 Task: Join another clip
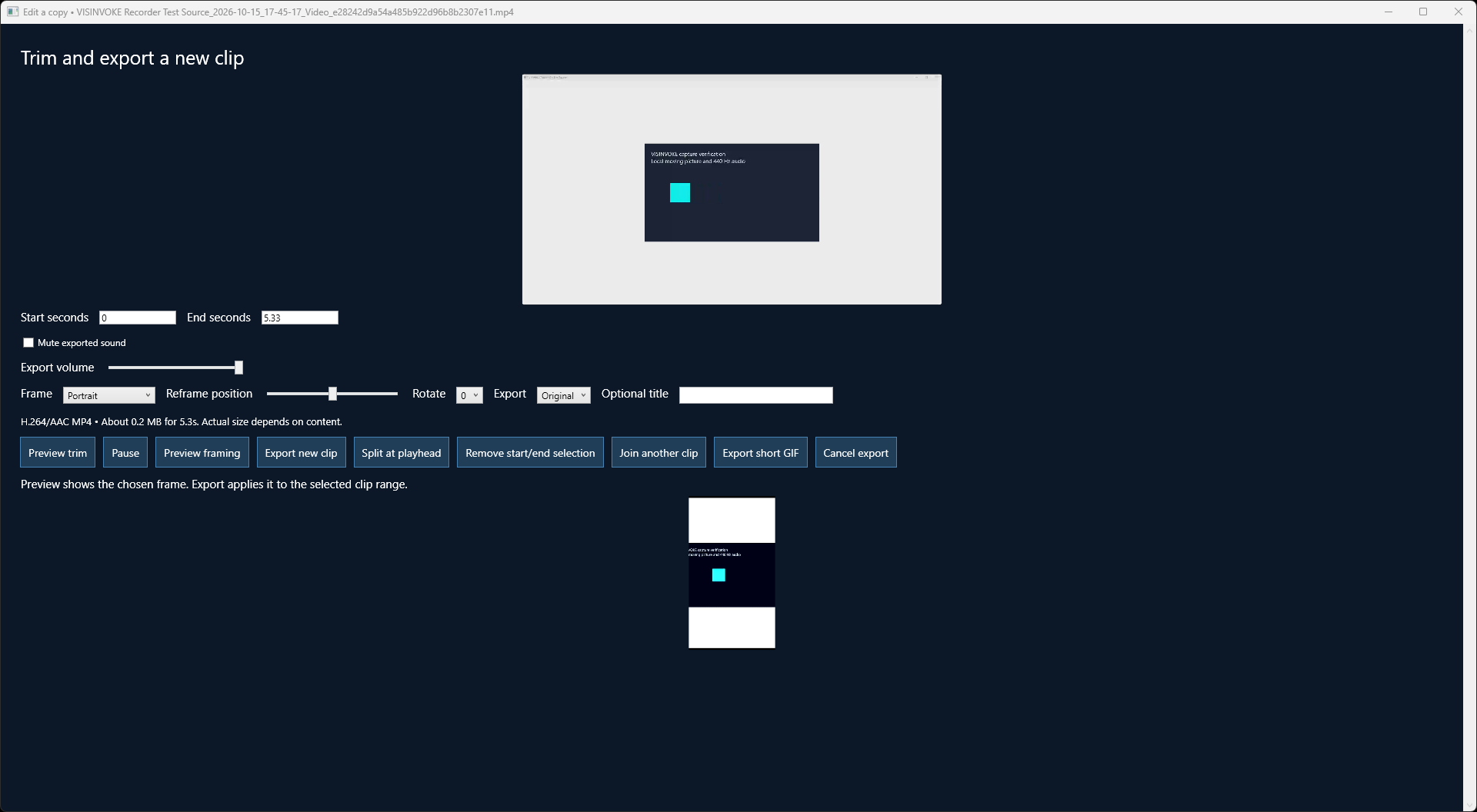[x=658, y=452]
